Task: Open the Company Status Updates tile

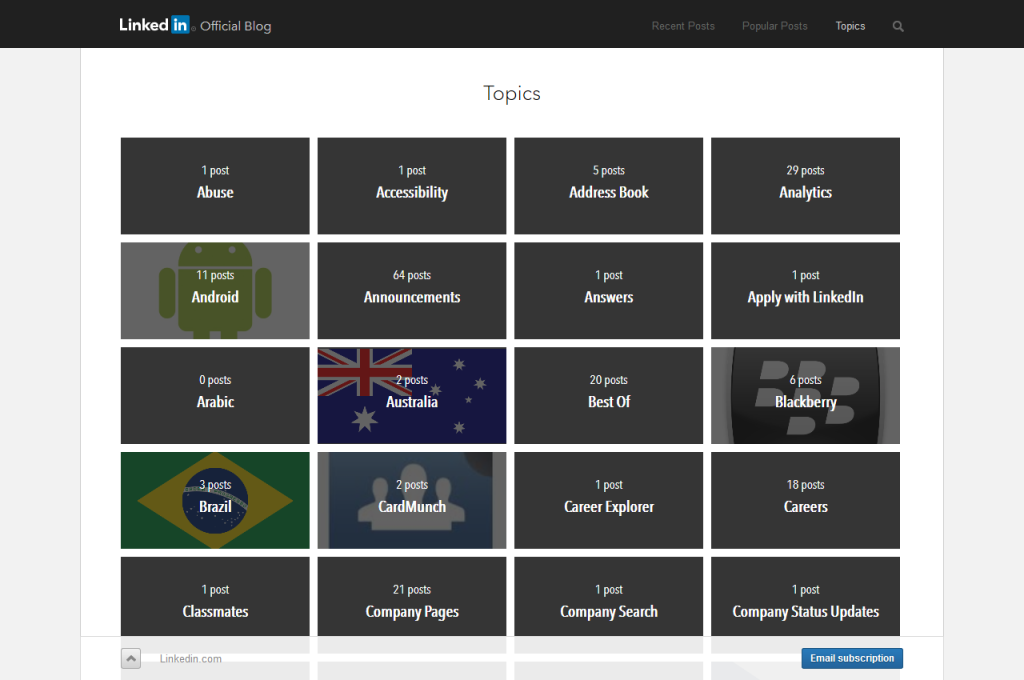Action: [x=805, y=596]
